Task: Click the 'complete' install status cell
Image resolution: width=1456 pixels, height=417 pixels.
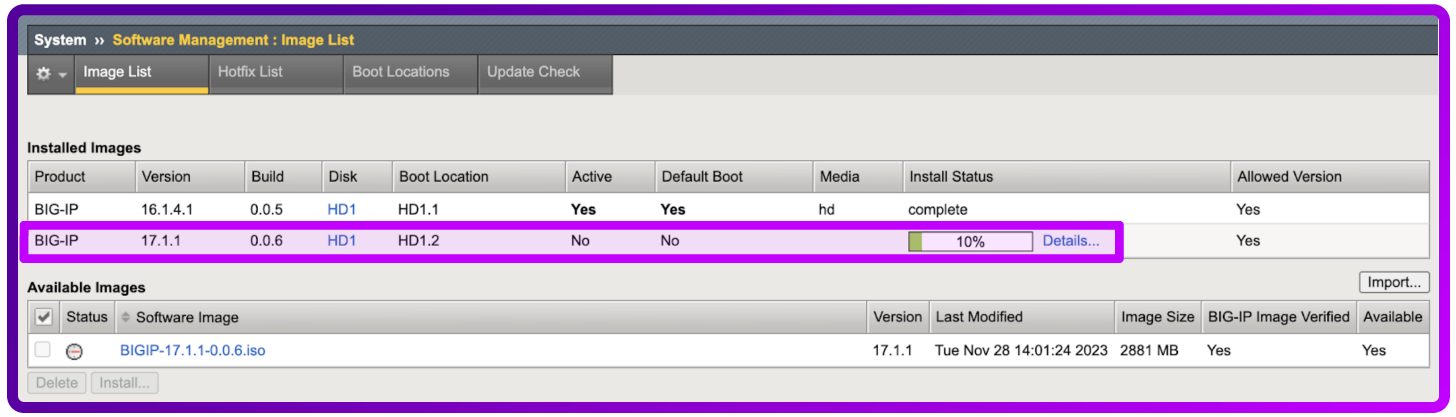Action: click(938, 210)
